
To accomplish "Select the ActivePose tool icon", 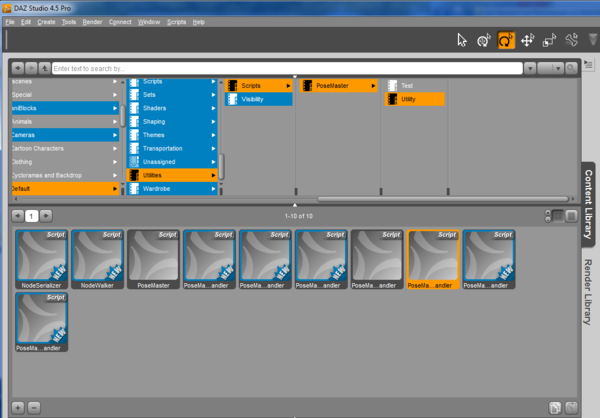I will pyautogui.click(x=571, y=40).
